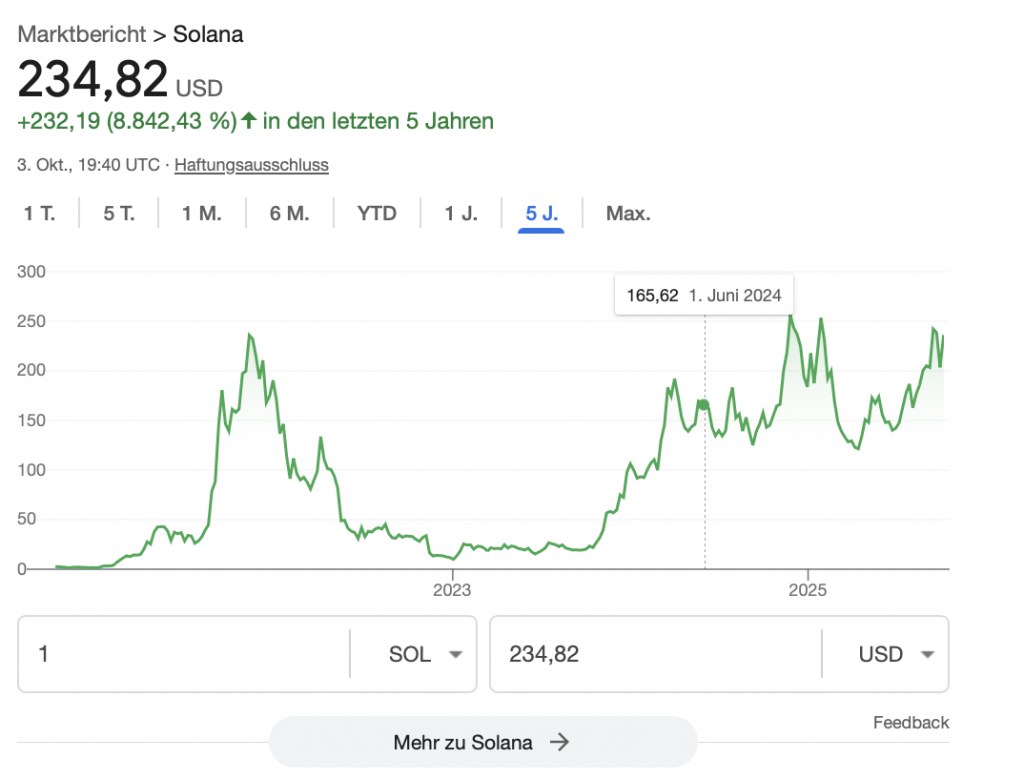Open the SOL currency dropdown
Viewport: 1024px width, 779px height.
pyautogui.click(x=425, y=655)
